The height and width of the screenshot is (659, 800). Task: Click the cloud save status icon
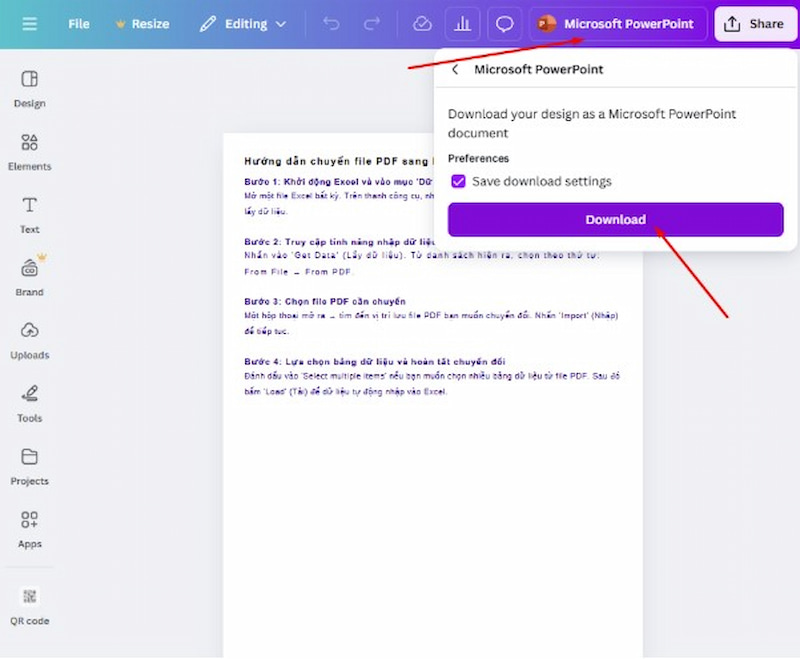point(422,23)
